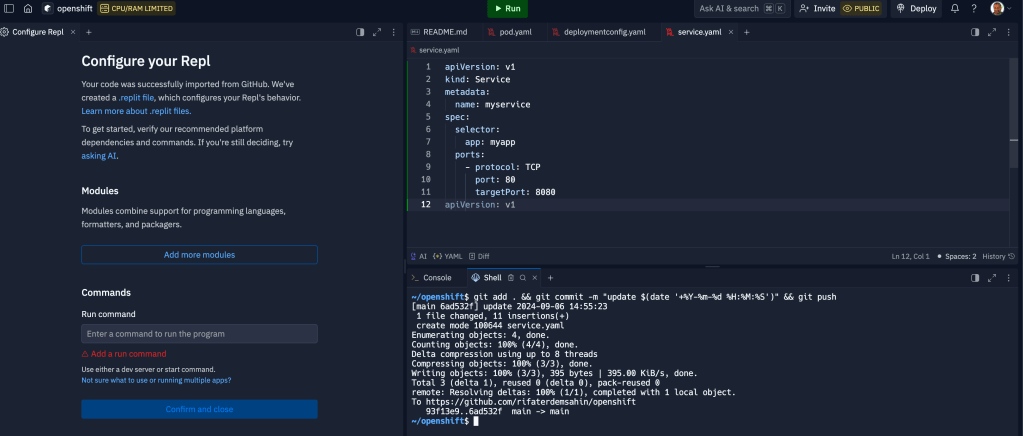Open AI assistant in editor status bar
Viewport: 1023px width, 436px height.
click(418, 257)
